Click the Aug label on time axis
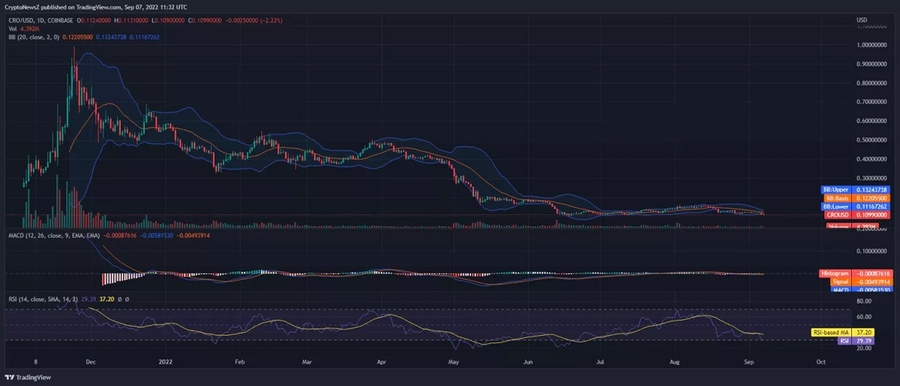Image resolution: width=900 pixels, height=386 pixels. point(675,363)
